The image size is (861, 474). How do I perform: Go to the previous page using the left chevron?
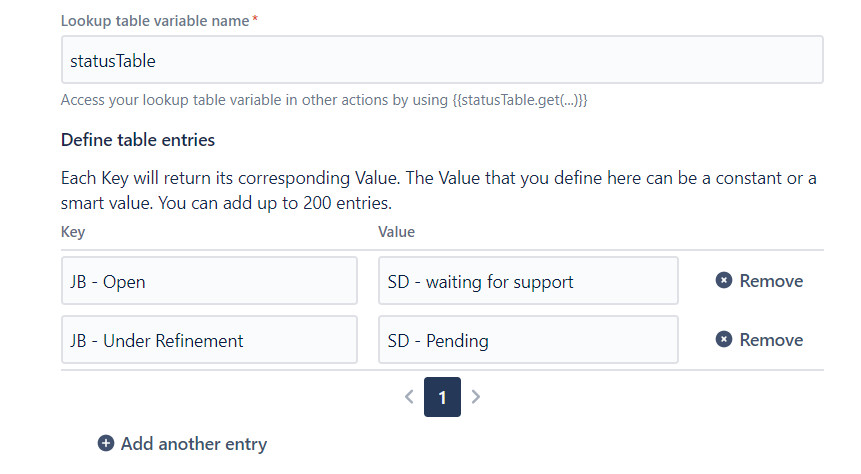coord(408,397)
